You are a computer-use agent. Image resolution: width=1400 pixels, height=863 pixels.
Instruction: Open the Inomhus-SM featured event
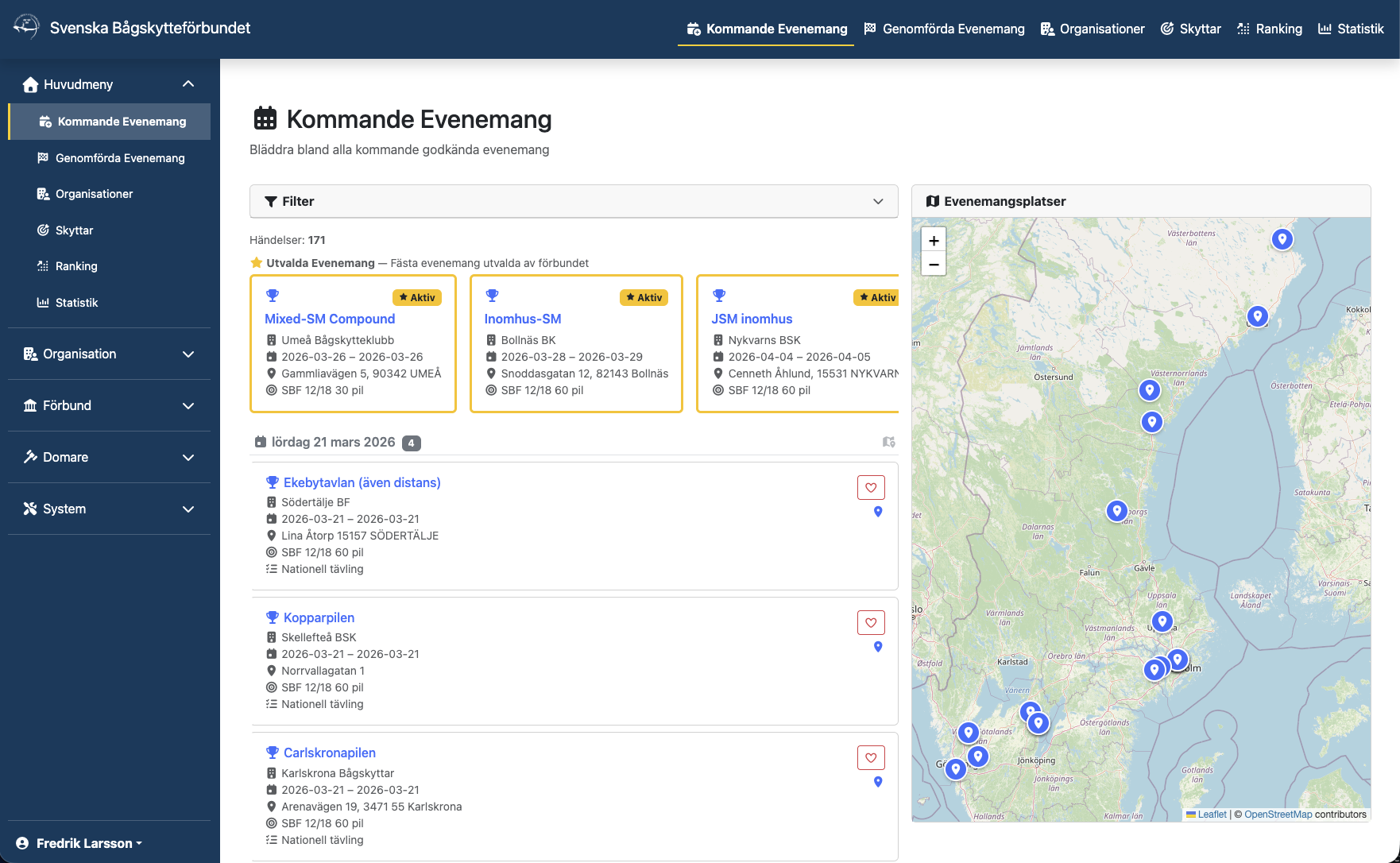tap(523, 319)
